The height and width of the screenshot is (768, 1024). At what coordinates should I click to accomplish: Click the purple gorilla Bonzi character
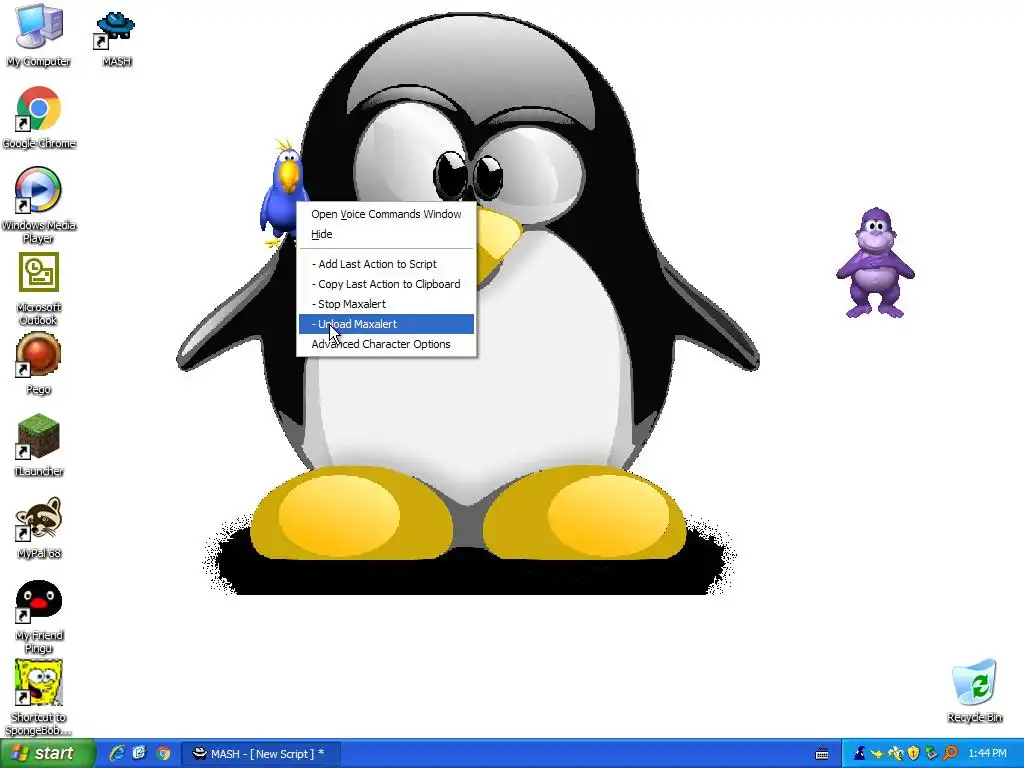coord(875,263)
